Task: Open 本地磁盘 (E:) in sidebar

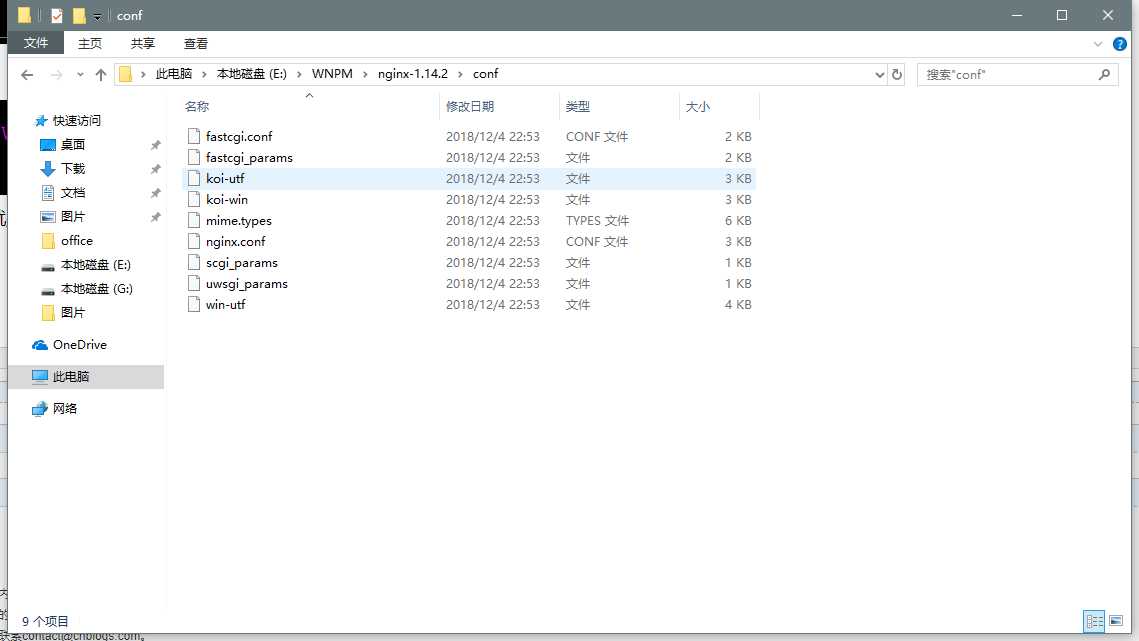Action: point(96,265)
